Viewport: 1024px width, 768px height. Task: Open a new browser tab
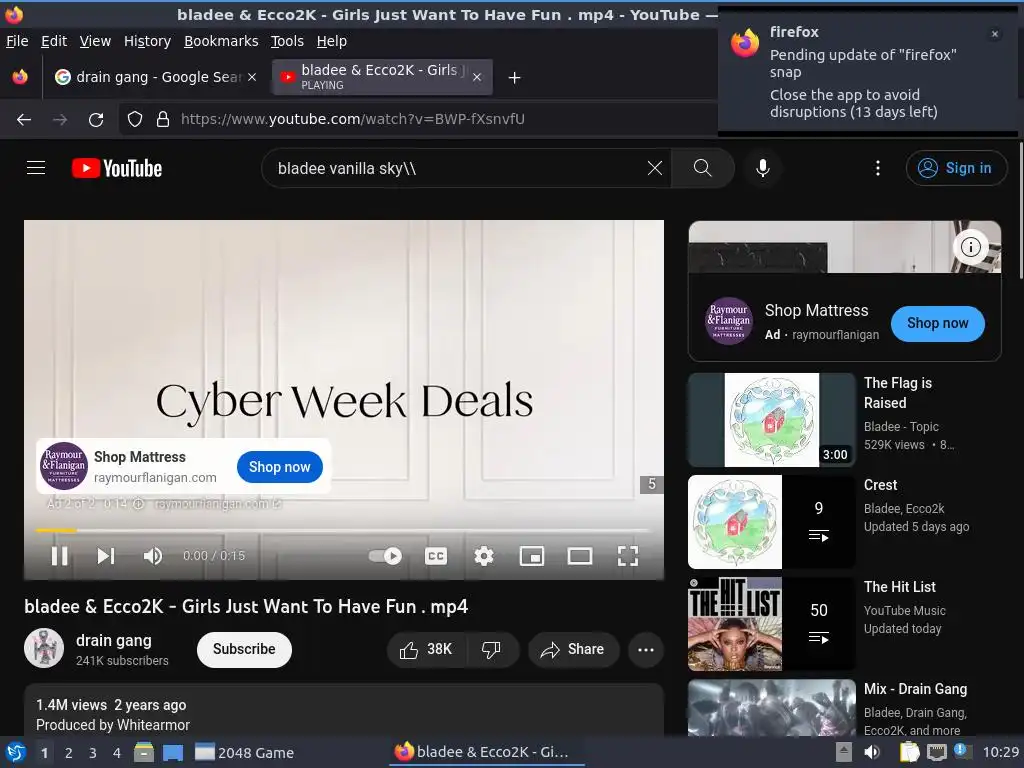point(514,78)
